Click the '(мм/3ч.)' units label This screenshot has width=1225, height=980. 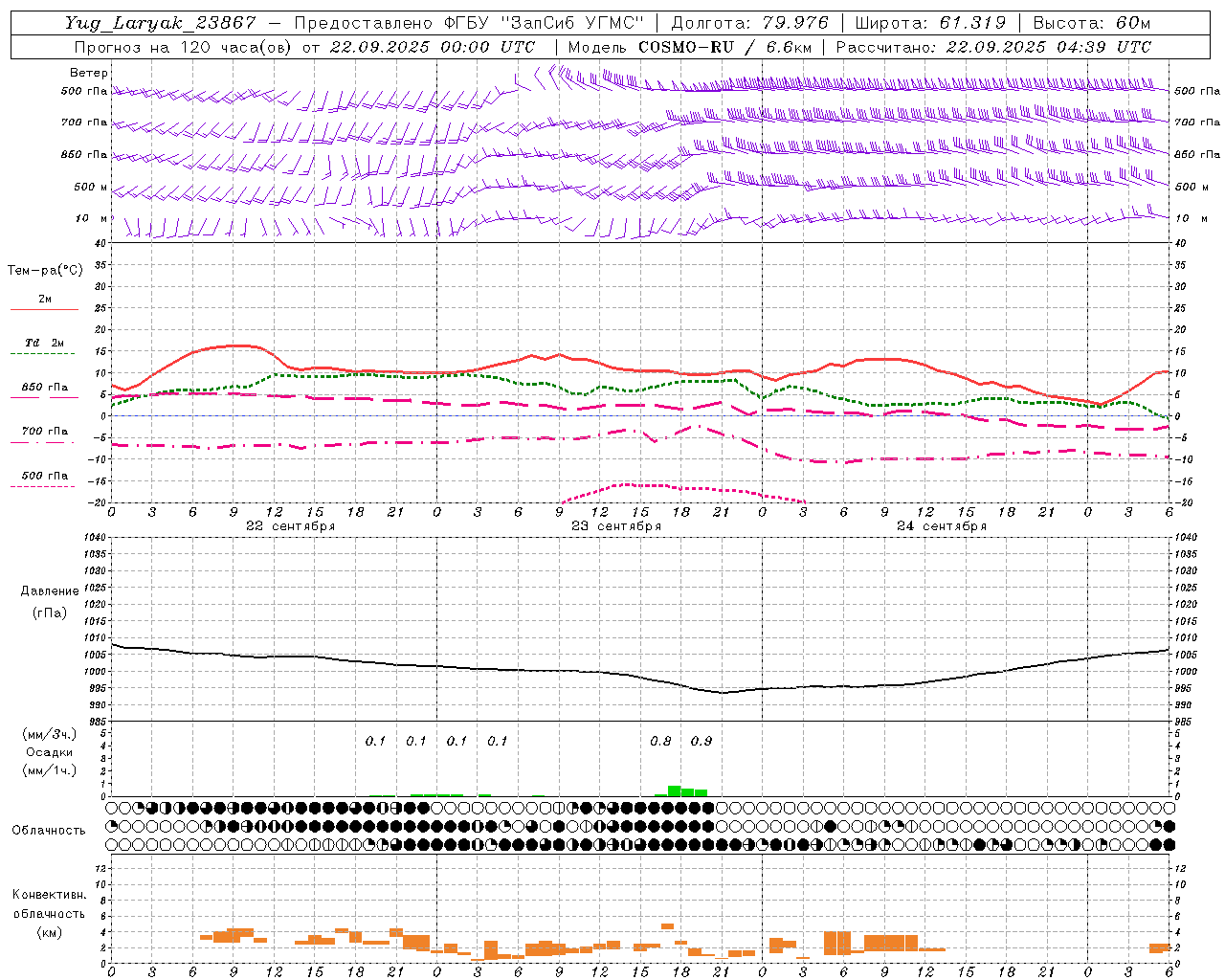[x=50, y=735]
